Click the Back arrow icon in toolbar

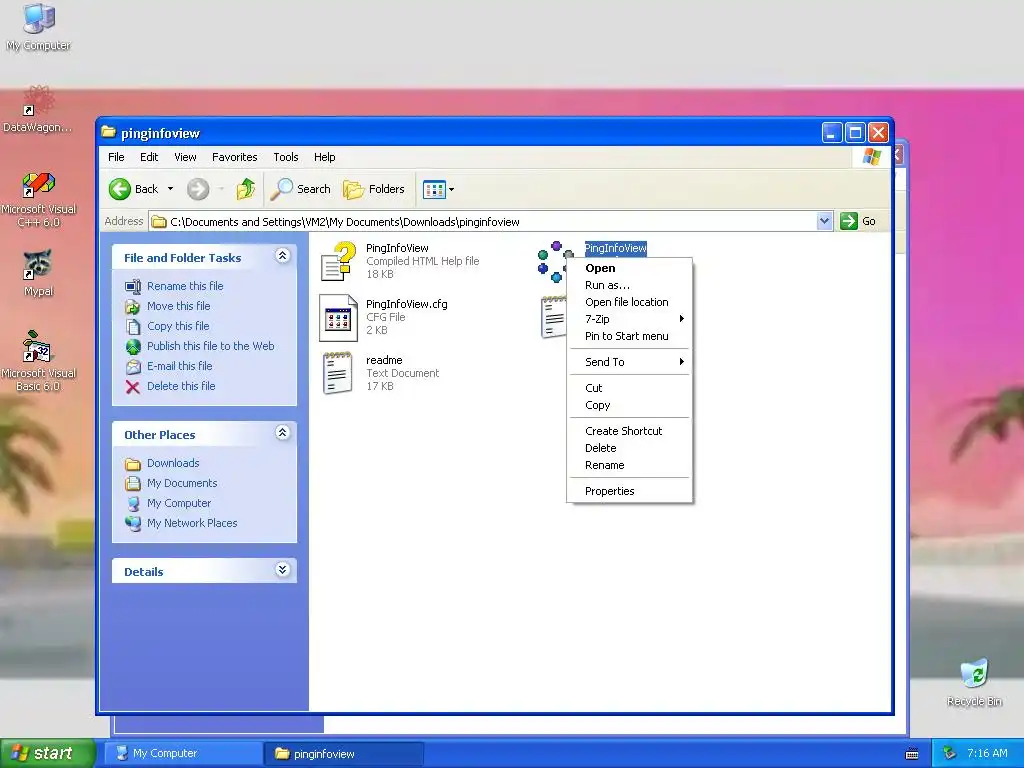pyautogui.click(x=120, y=189)
